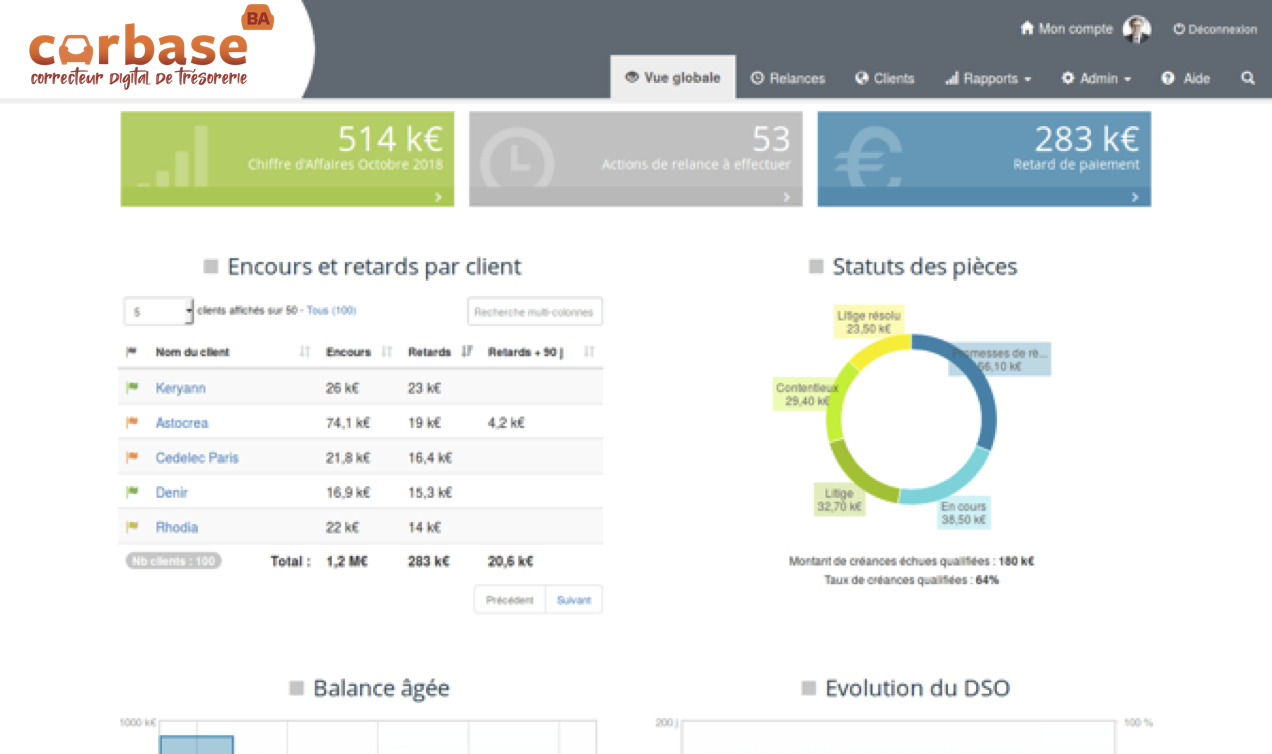Open client Keryann
The image size is (1272, 754).
[180, 388]
